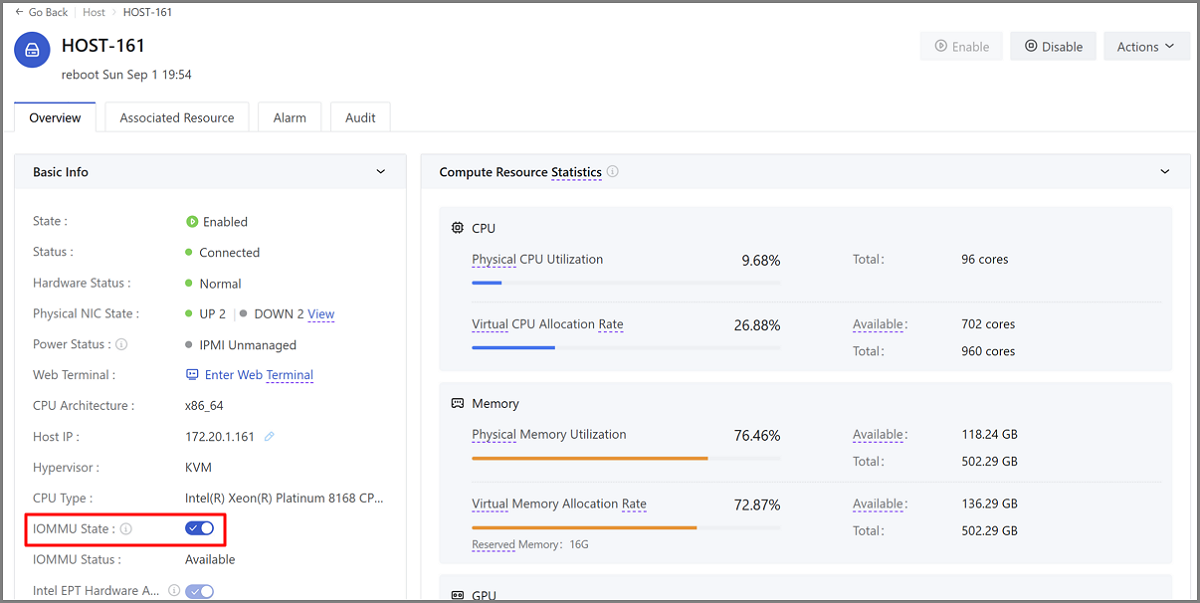Click the Power Status info icon
The width and height of the screenshot is (1200, 603).
pyautogui.click(x=121, y=344)
